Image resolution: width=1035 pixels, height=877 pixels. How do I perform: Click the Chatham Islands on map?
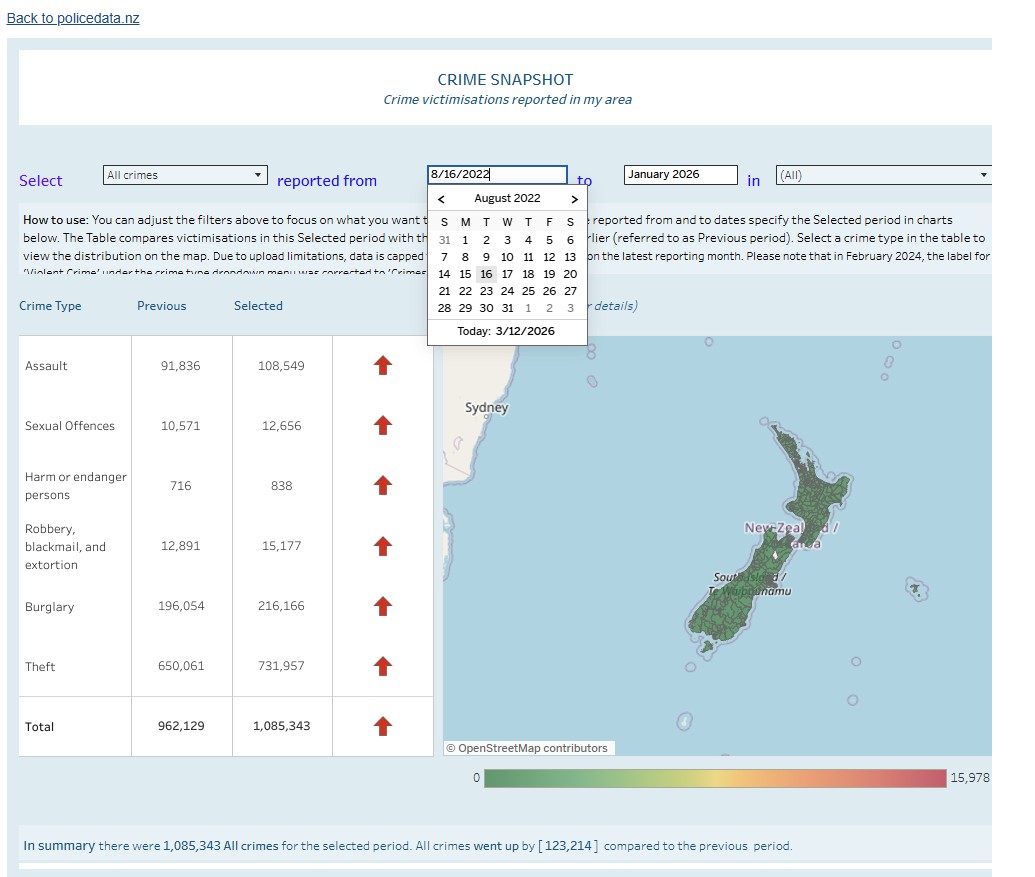tap(916, 589)
